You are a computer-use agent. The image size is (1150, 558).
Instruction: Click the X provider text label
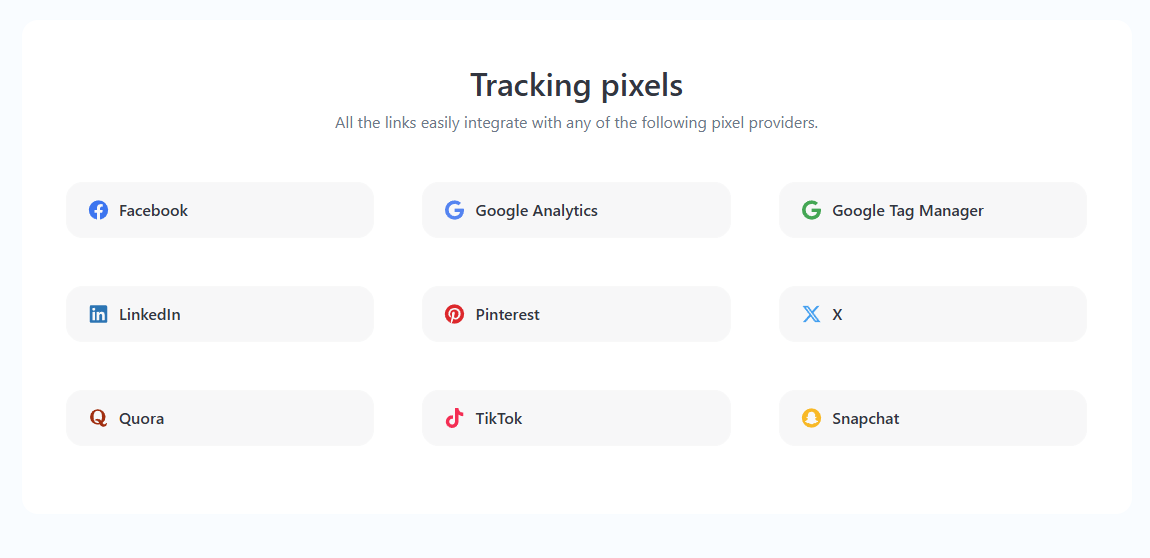click(x=837, y=314)
